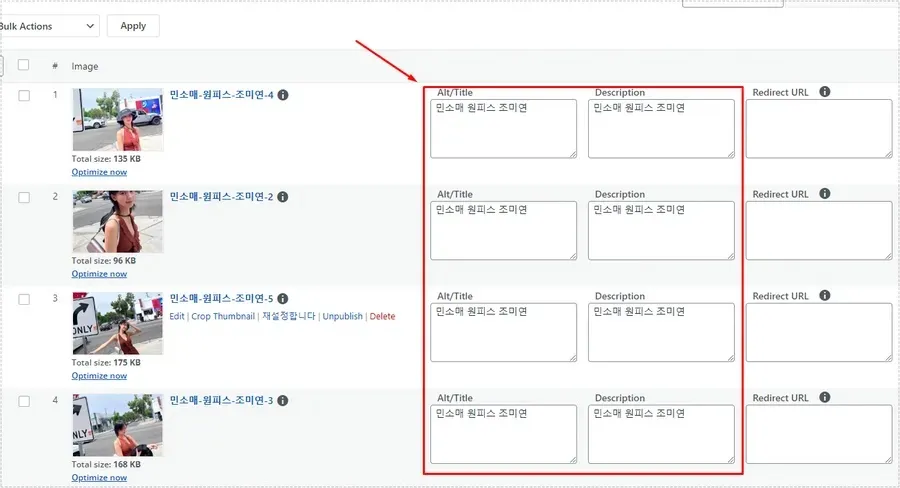Click Unpublish link for row 3
Screen dimensions: 900x488
[343, 316]
